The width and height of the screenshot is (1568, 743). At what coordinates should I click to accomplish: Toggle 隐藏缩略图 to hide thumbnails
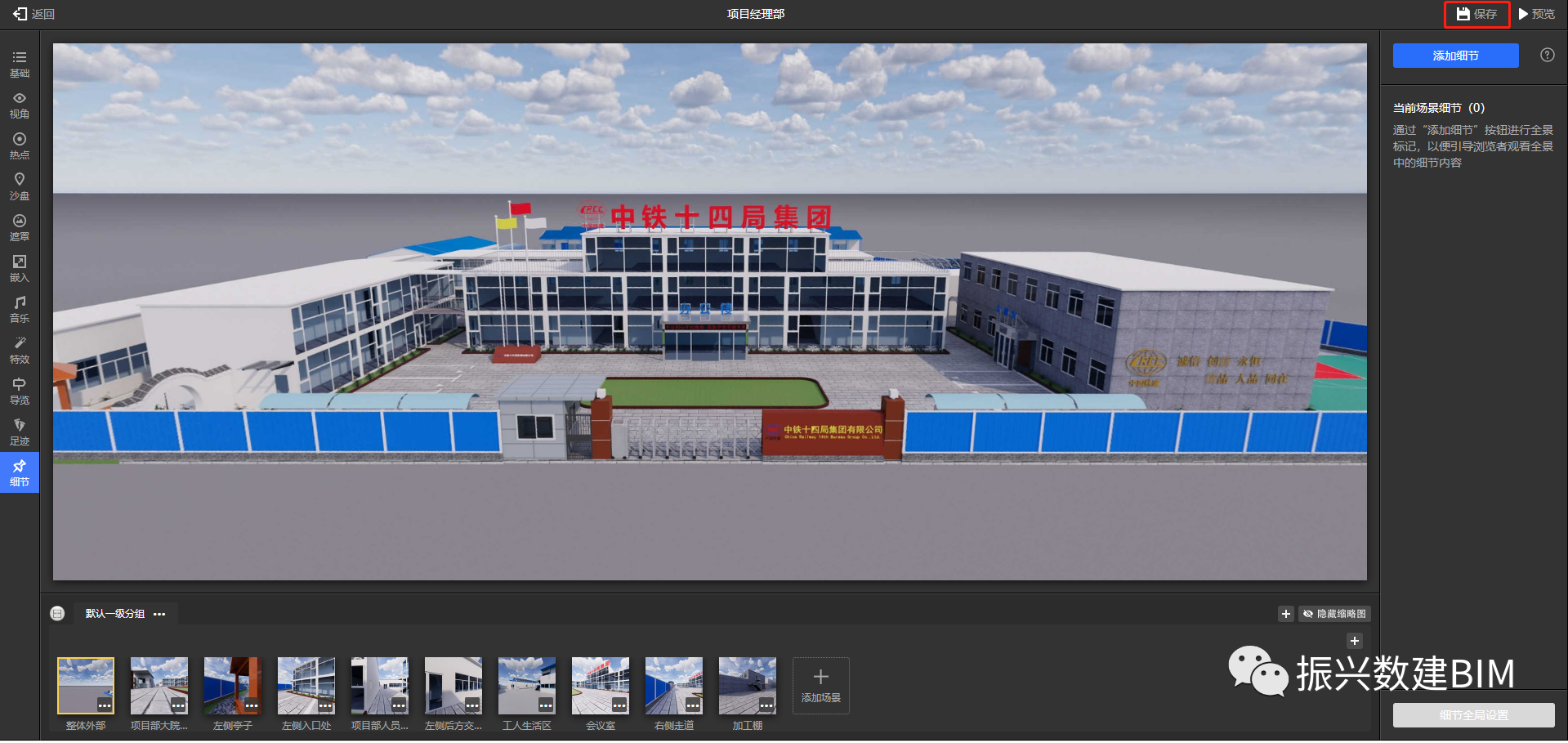pos(1334,614)
